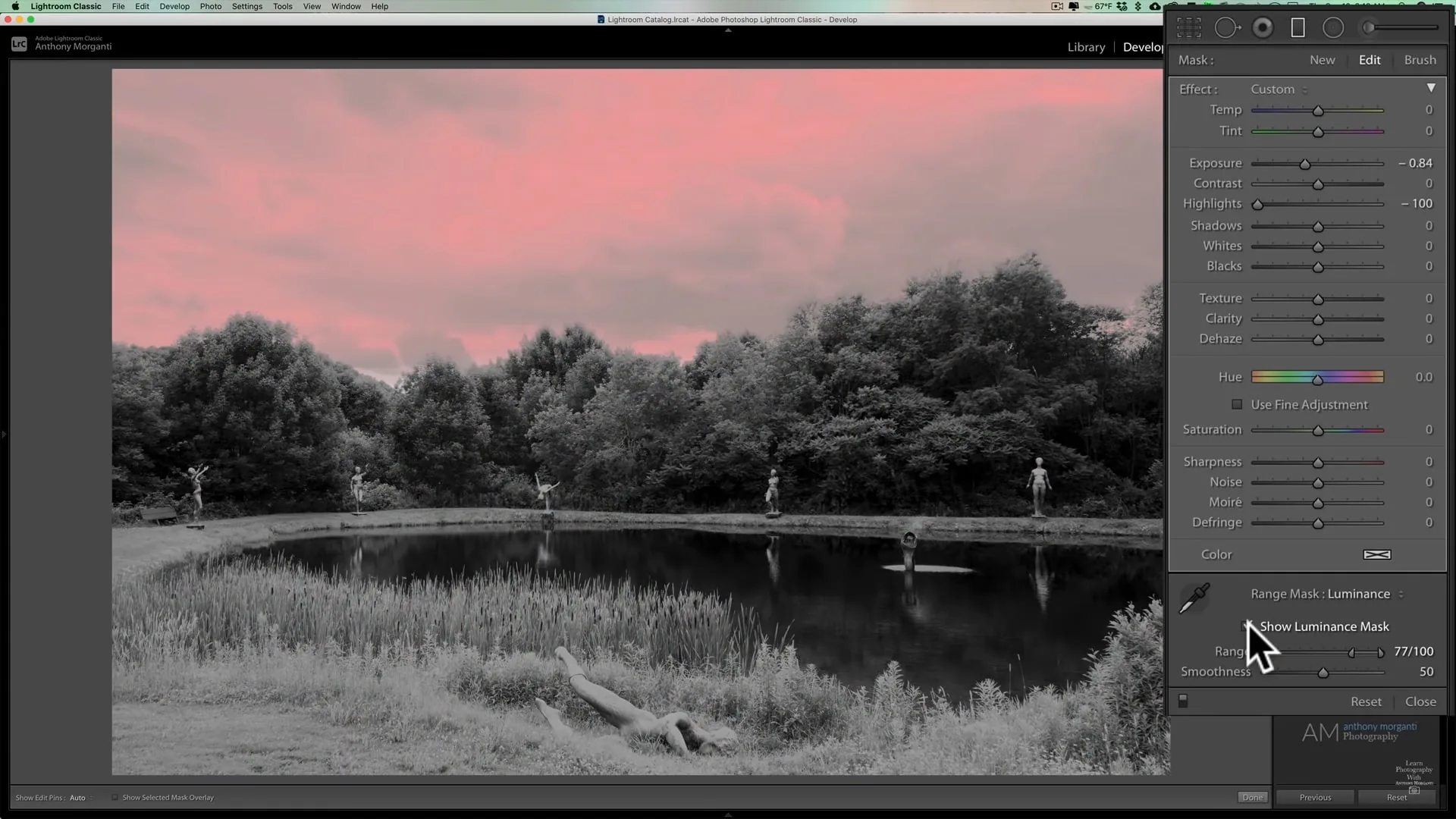
Task: Close the graduated filter panel
Action: (x=1420, y=701)
